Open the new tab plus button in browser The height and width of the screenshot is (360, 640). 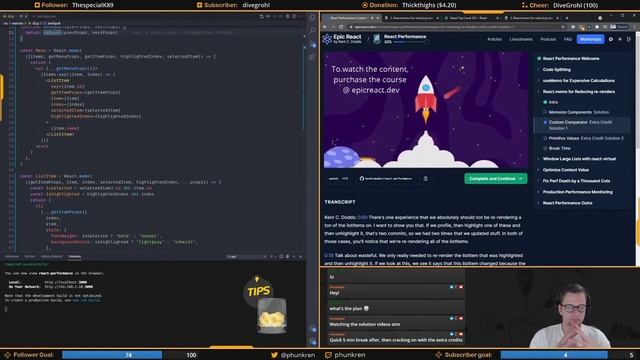tap(567, 18)
